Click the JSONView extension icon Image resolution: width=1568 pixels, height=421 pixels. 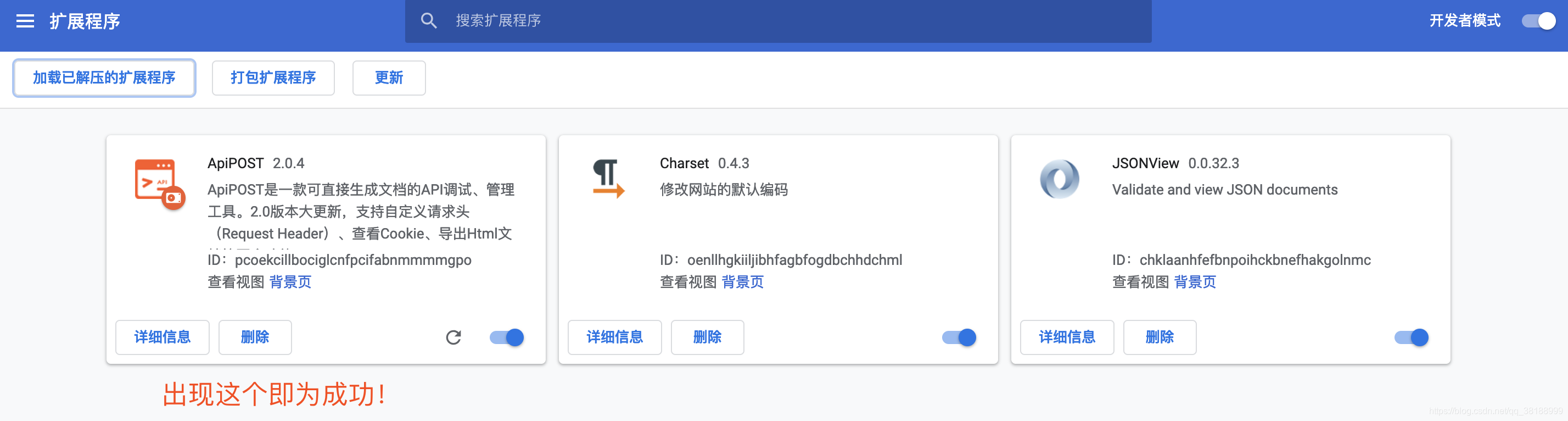(x=1059, y=179)
